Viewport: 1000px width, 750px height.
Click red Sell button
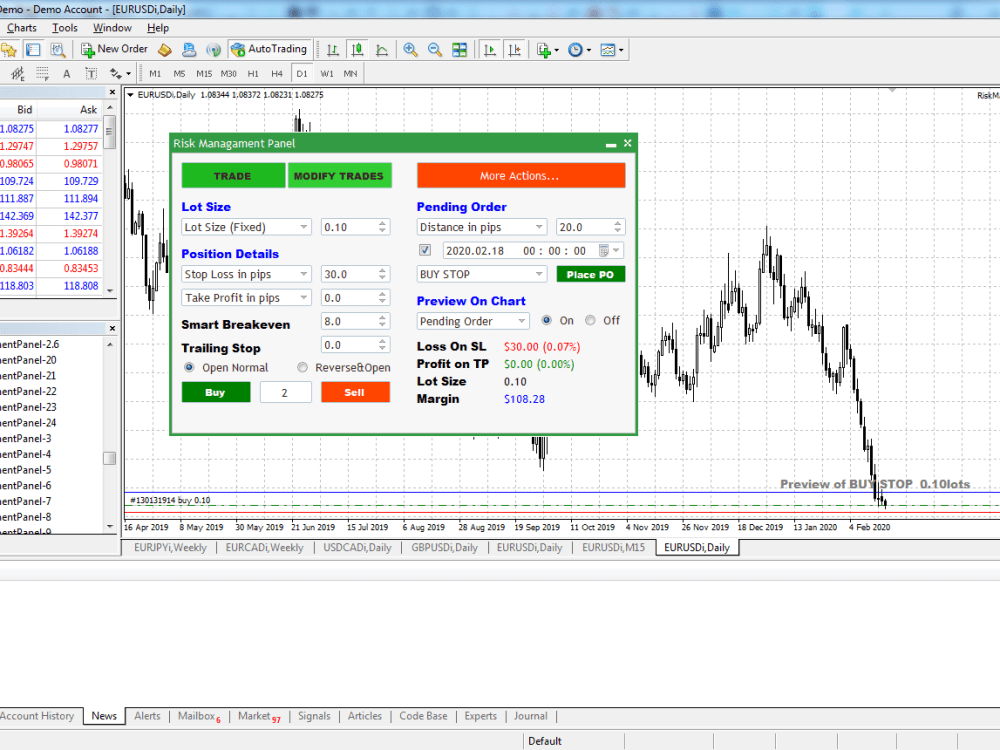[x=355, y=392]
